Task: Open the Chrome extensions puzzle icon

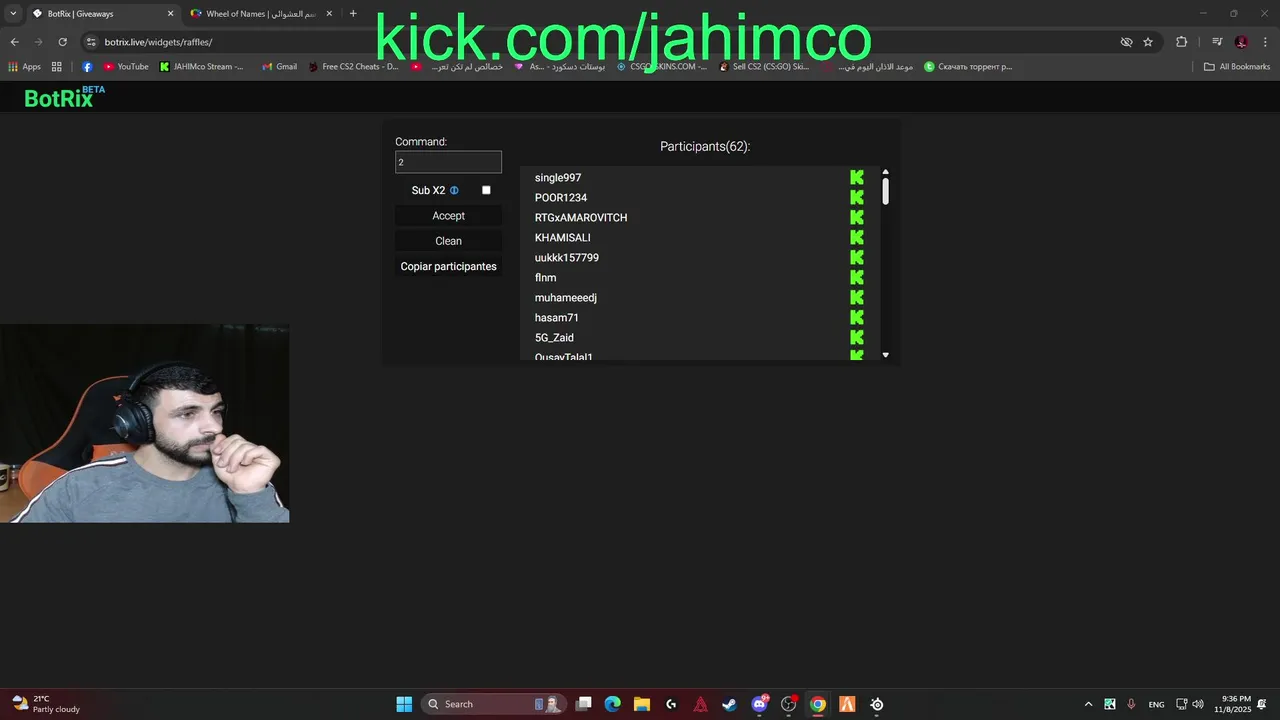Action: tap(1182, 42)
